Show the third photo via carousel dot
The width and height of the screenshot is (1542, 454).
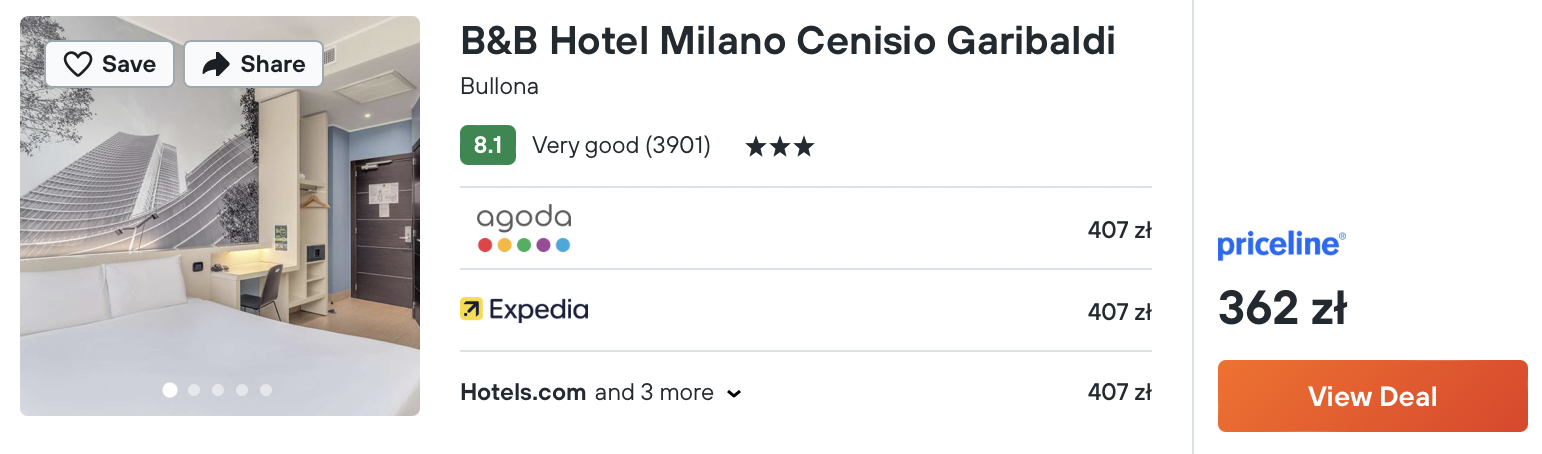218,390
